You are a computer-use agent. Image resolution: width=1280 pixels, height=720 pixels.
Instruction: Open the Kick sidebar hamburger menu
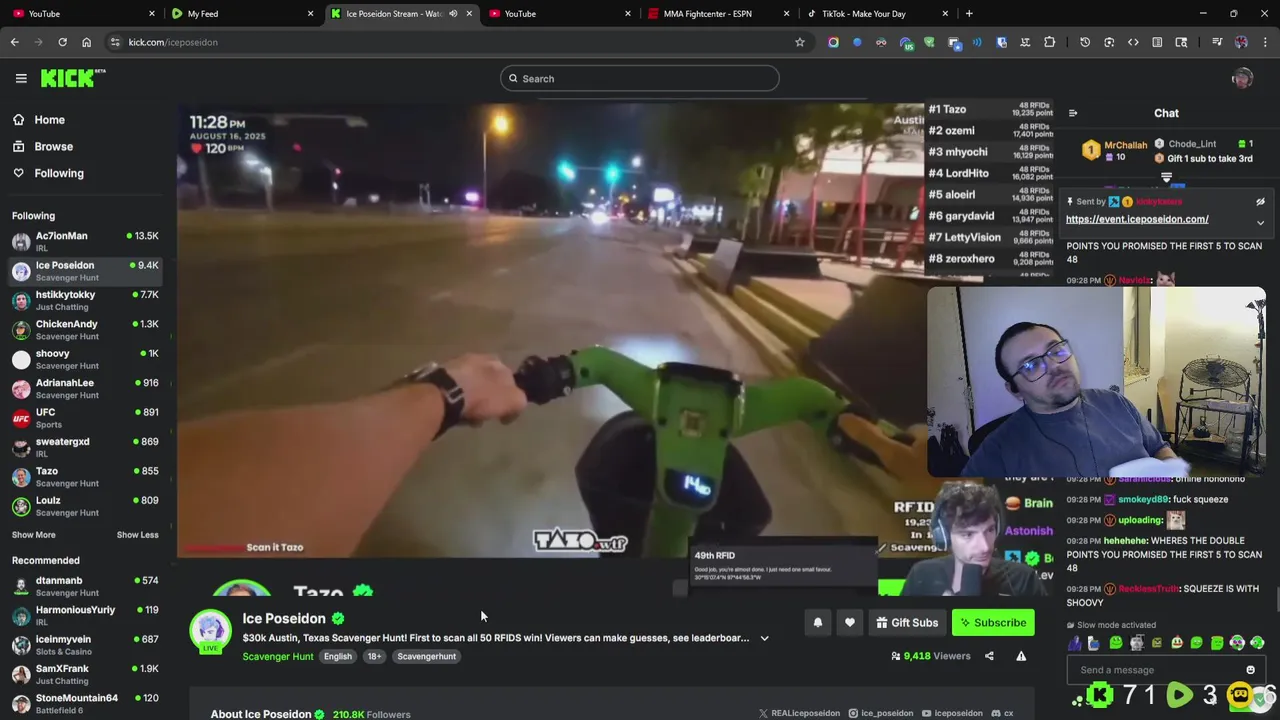tap(21, 78)
